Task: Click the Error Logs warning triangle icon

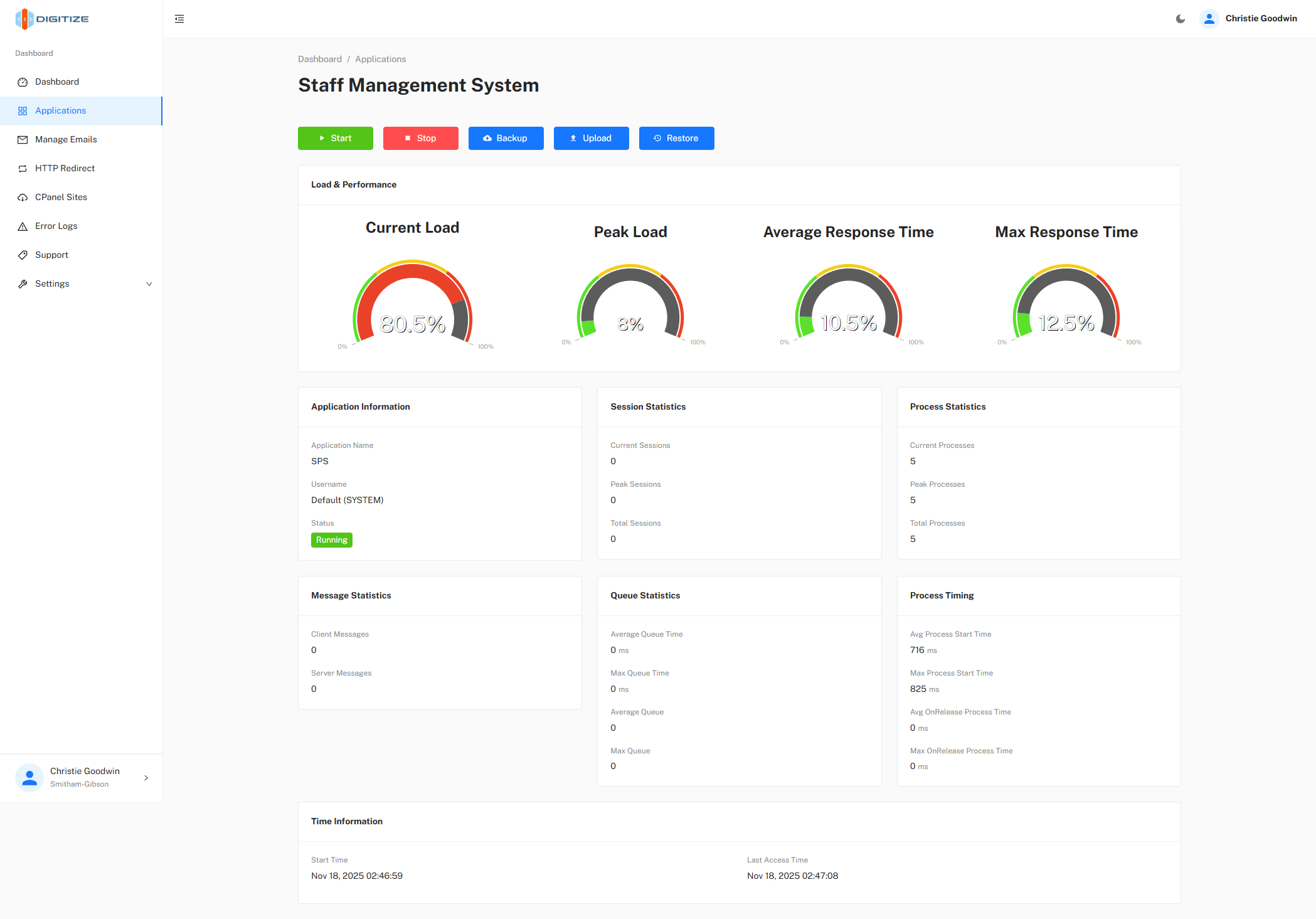Action: click(x=23, y=226)
